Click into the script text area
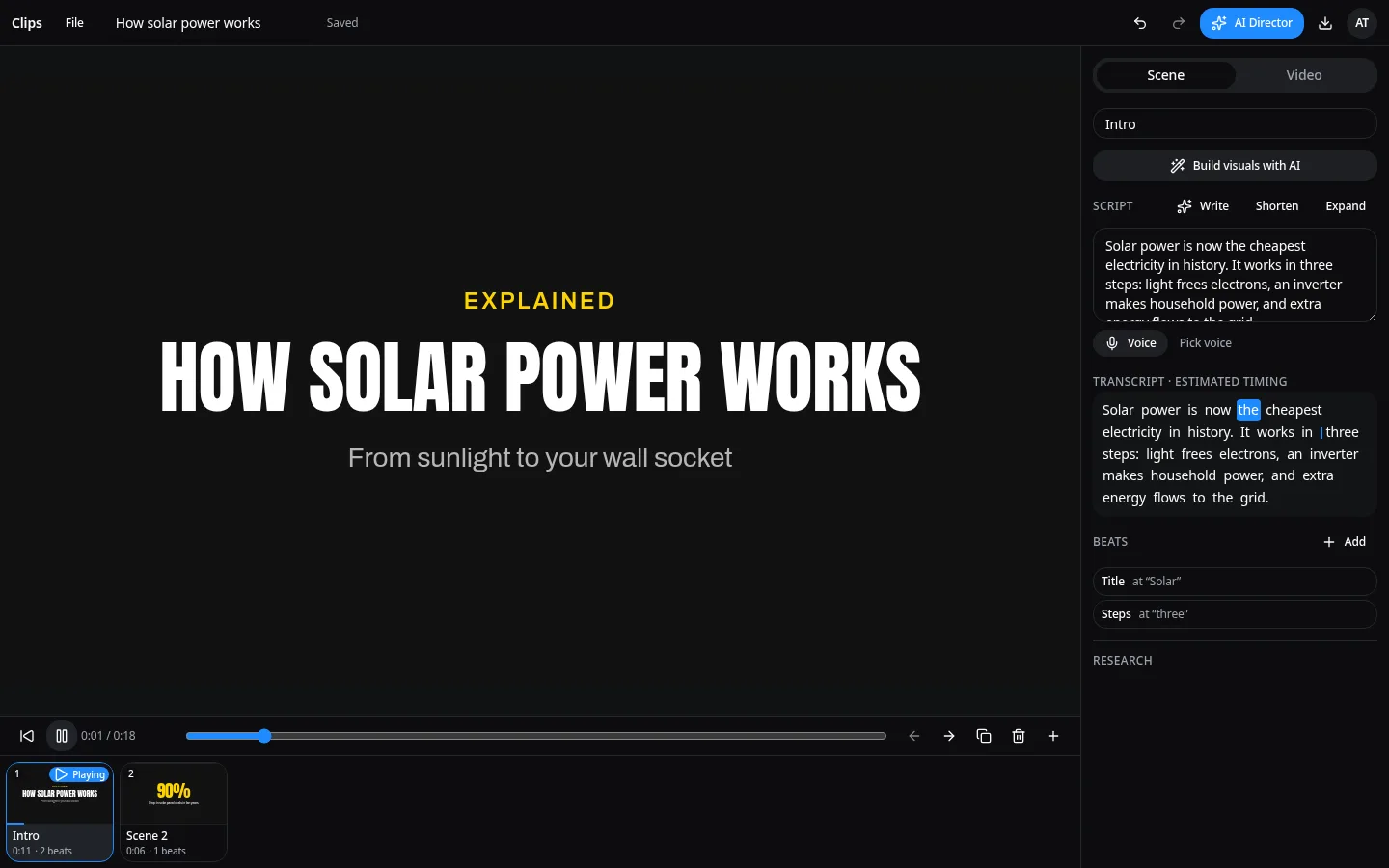The image size is (1389, 868). coord(1235,275)
